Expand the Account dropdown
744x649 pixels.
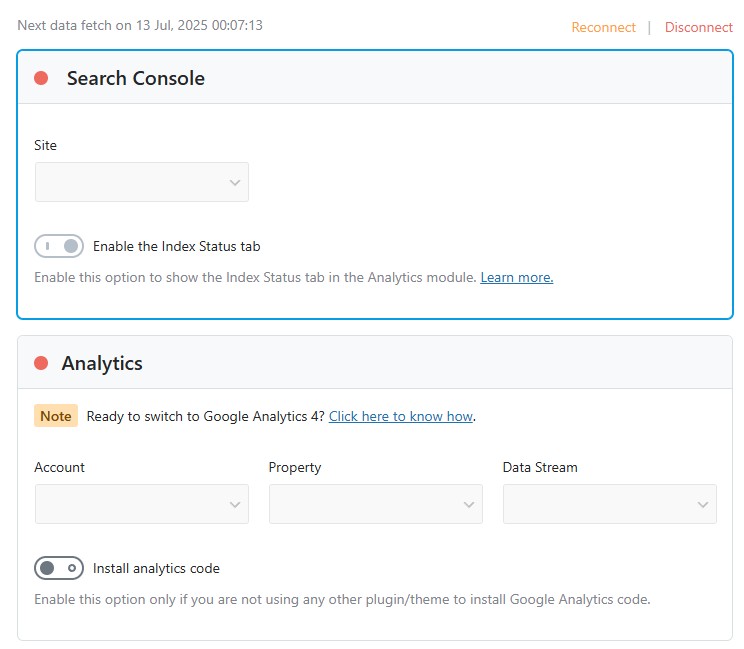point(141,504)
